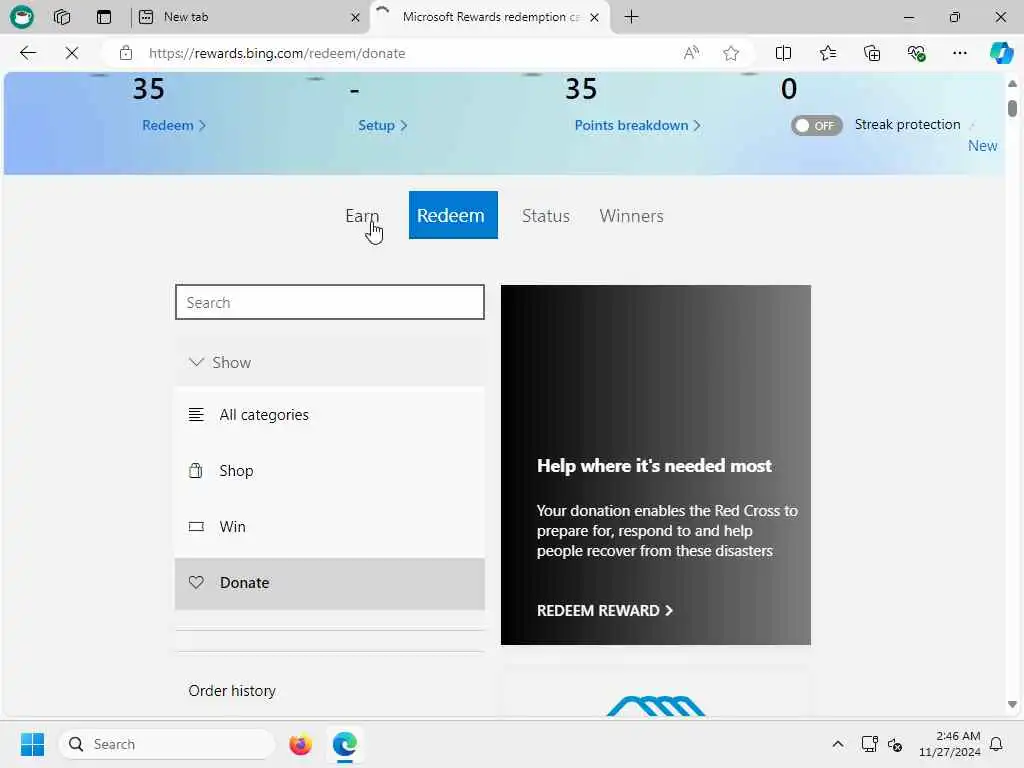The height and width of the screenshot is (768, 1024).
Task: Open the Windows Start menu
Action: point(32,744)
